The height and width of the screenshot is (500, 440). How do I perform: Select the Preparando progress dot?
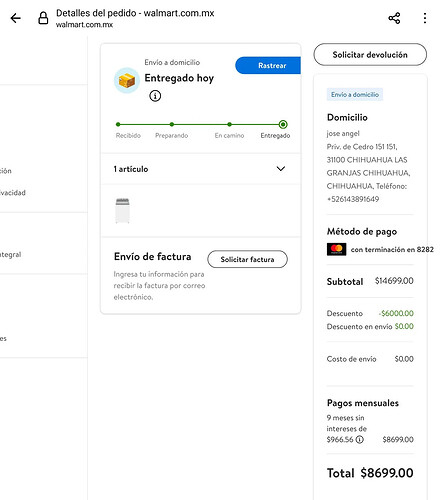pyautogui.click(x=172, y=124)
